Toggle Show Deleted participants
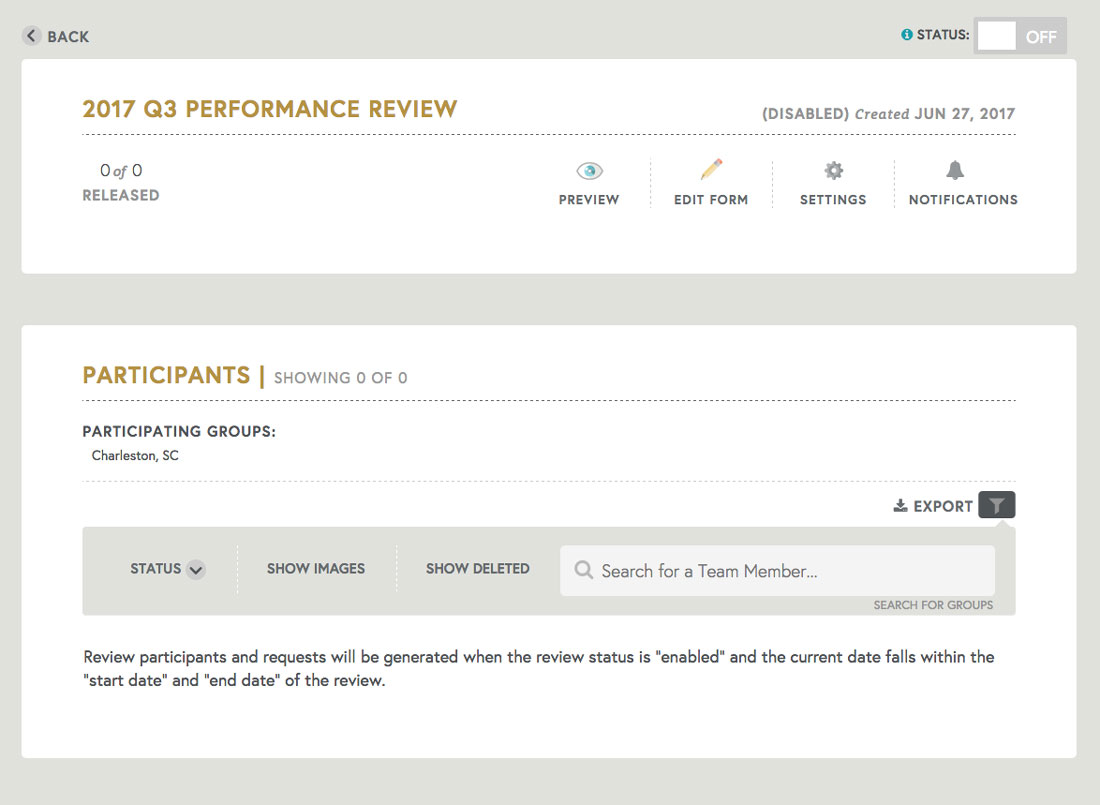The width and height of the screenshot is (1100, 805). 477,568
